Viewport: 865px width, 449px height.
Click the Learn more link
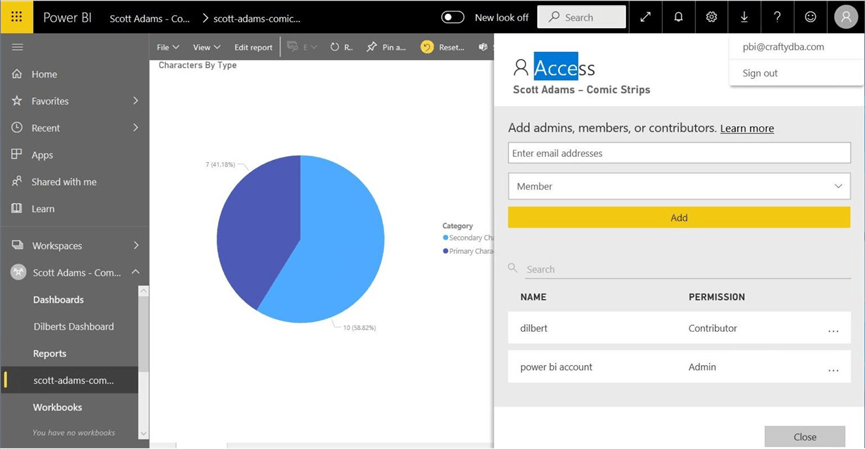coord(746,129)
